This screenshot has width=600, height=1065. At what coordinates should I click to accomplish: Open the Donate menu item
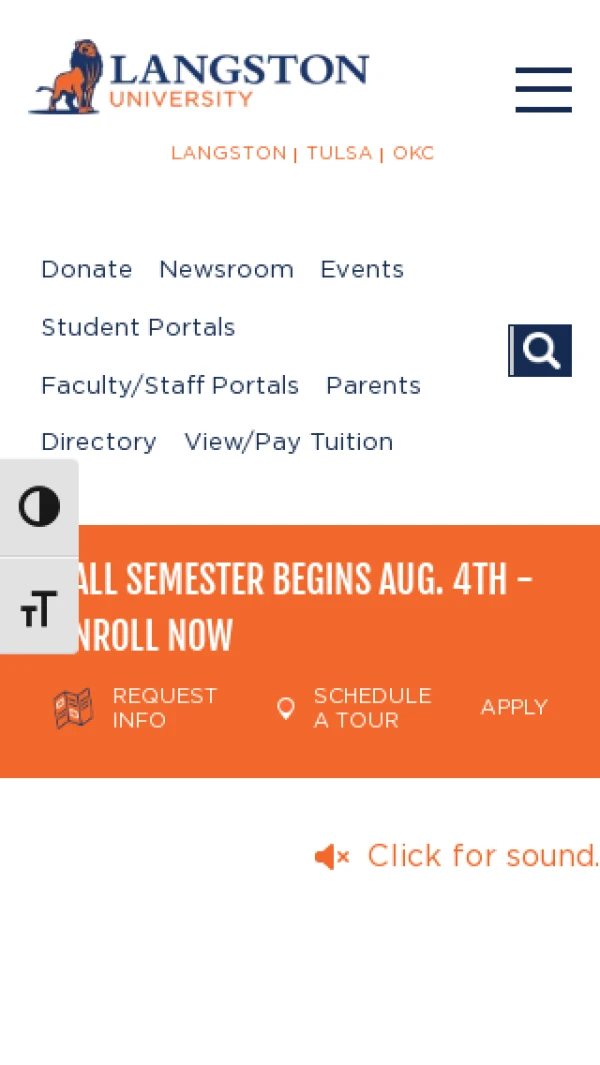87,270
